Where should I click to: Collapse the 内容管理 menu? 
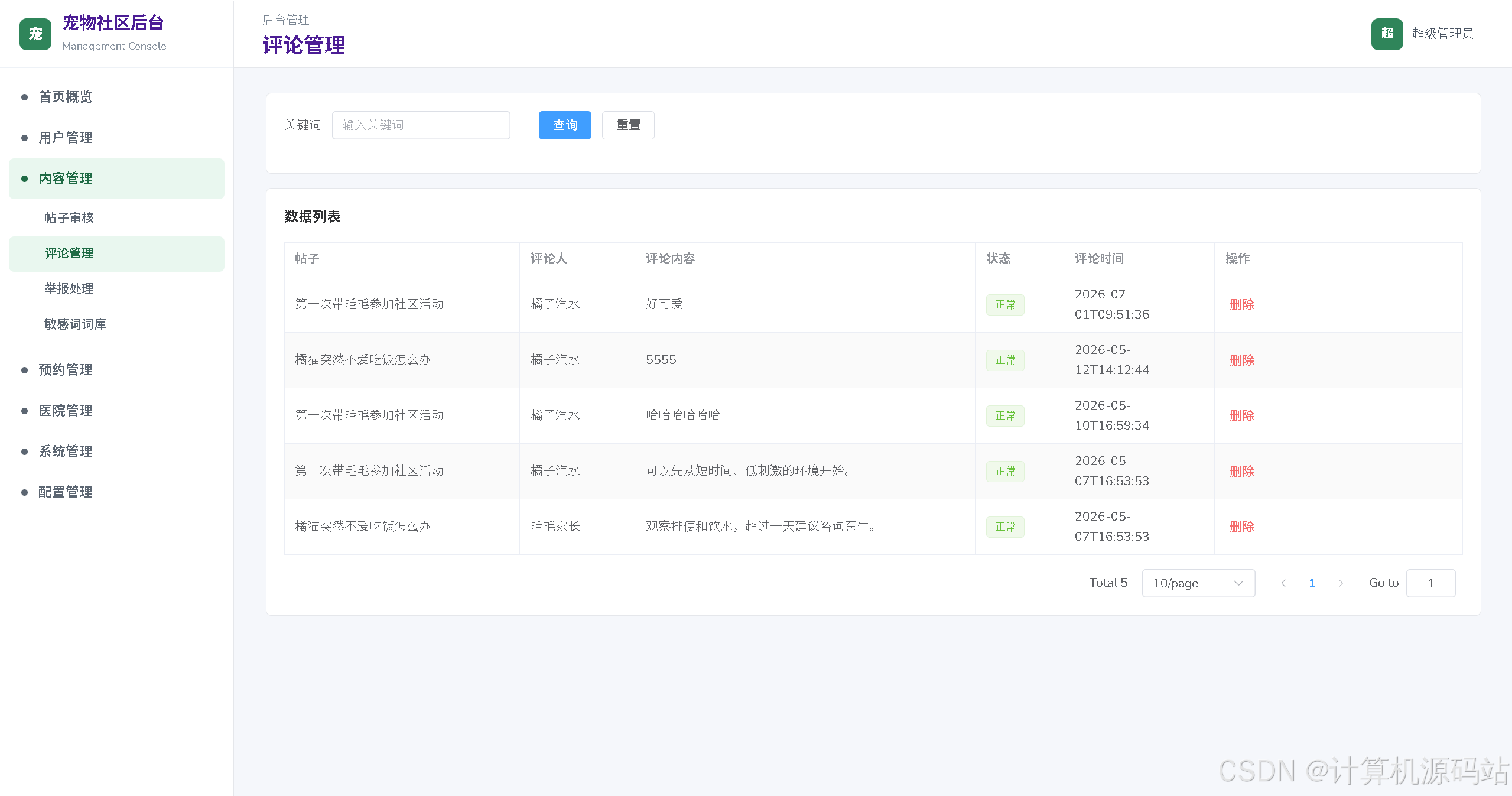point(116,178)
